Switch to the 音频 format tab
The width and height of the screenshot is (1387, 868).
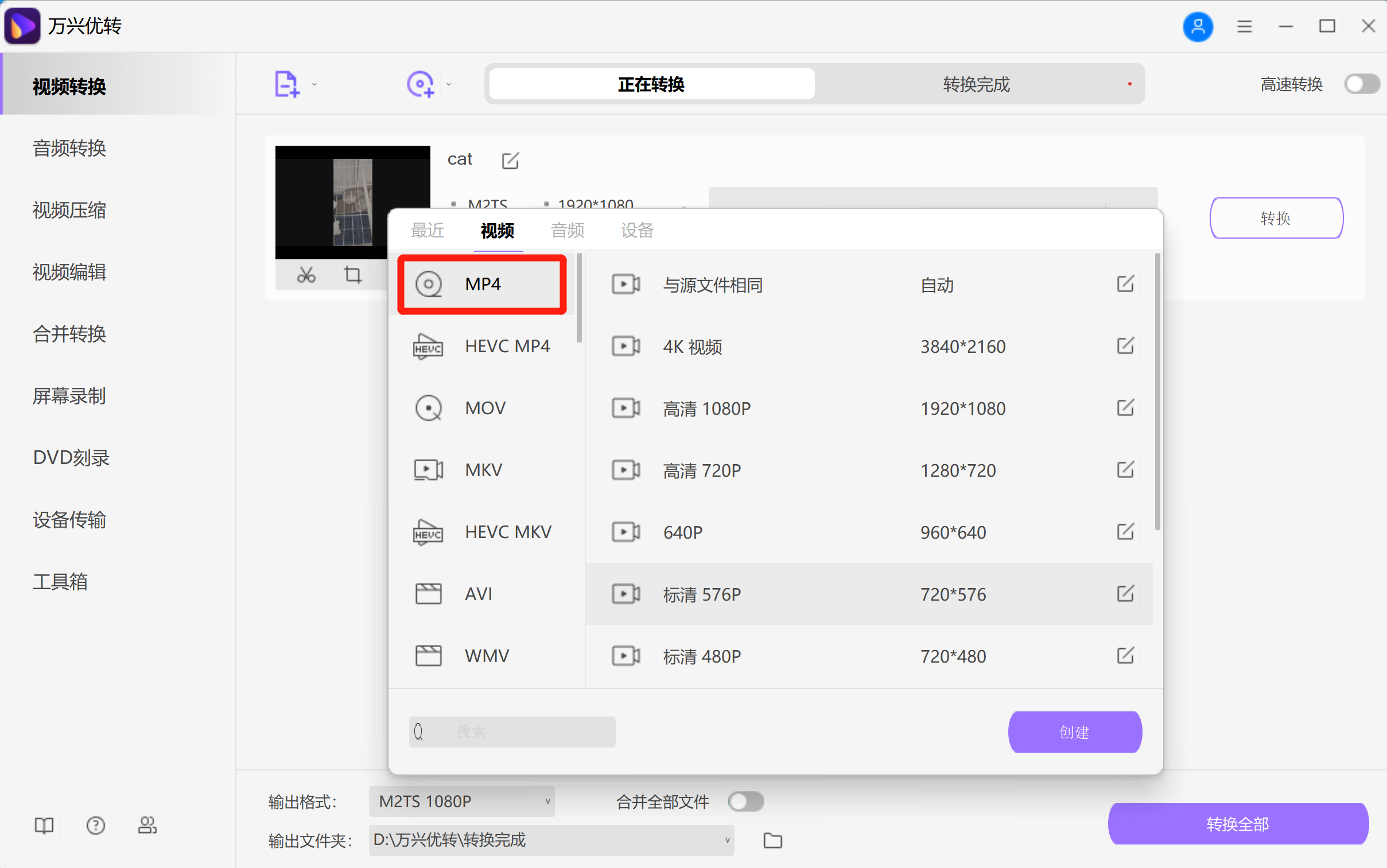pyautogui.click(x=567, y=231)
